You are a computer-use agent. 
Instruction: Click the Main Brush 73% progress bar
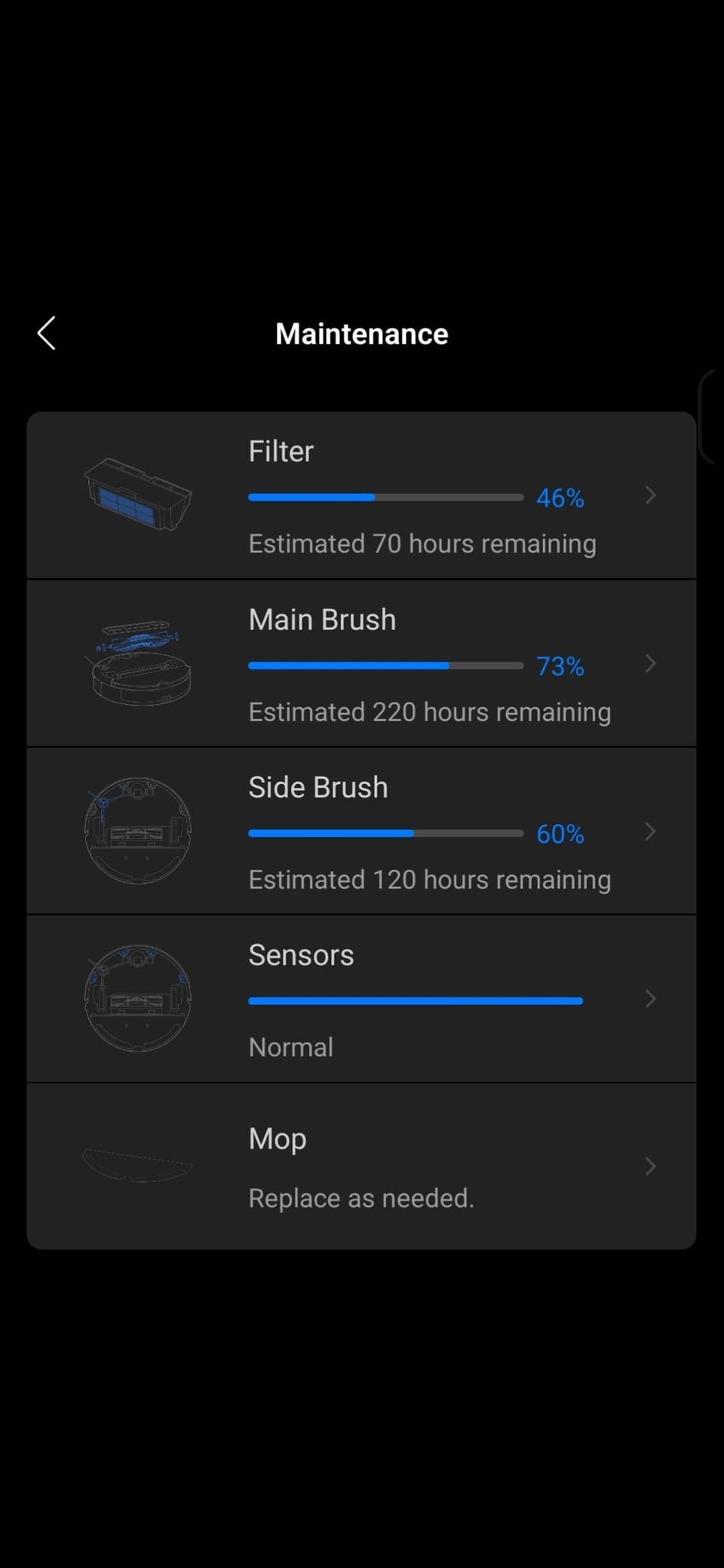385,666
